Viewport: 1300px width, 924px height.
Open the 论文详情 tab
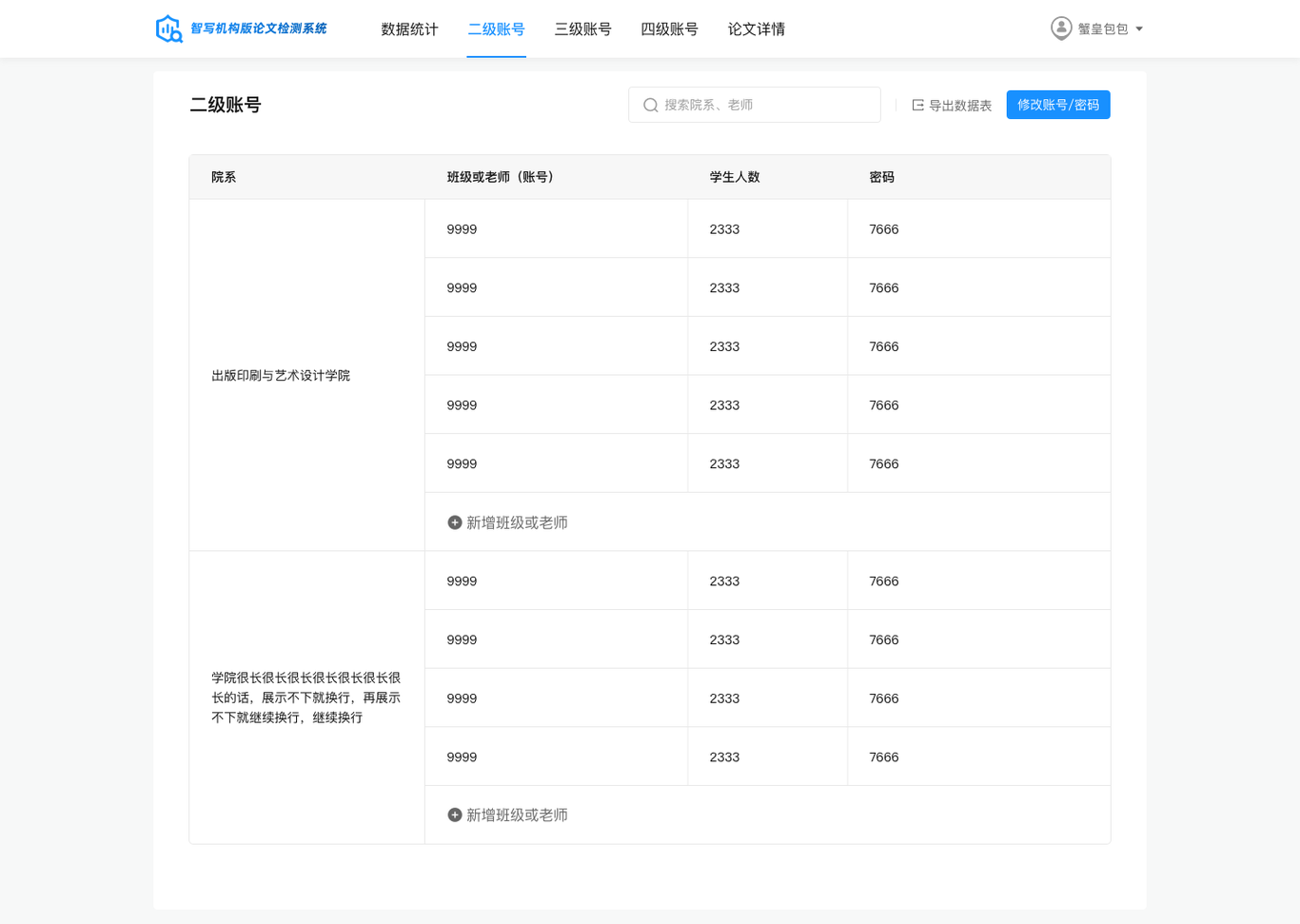pyautogui.click(x=757, y=29)
